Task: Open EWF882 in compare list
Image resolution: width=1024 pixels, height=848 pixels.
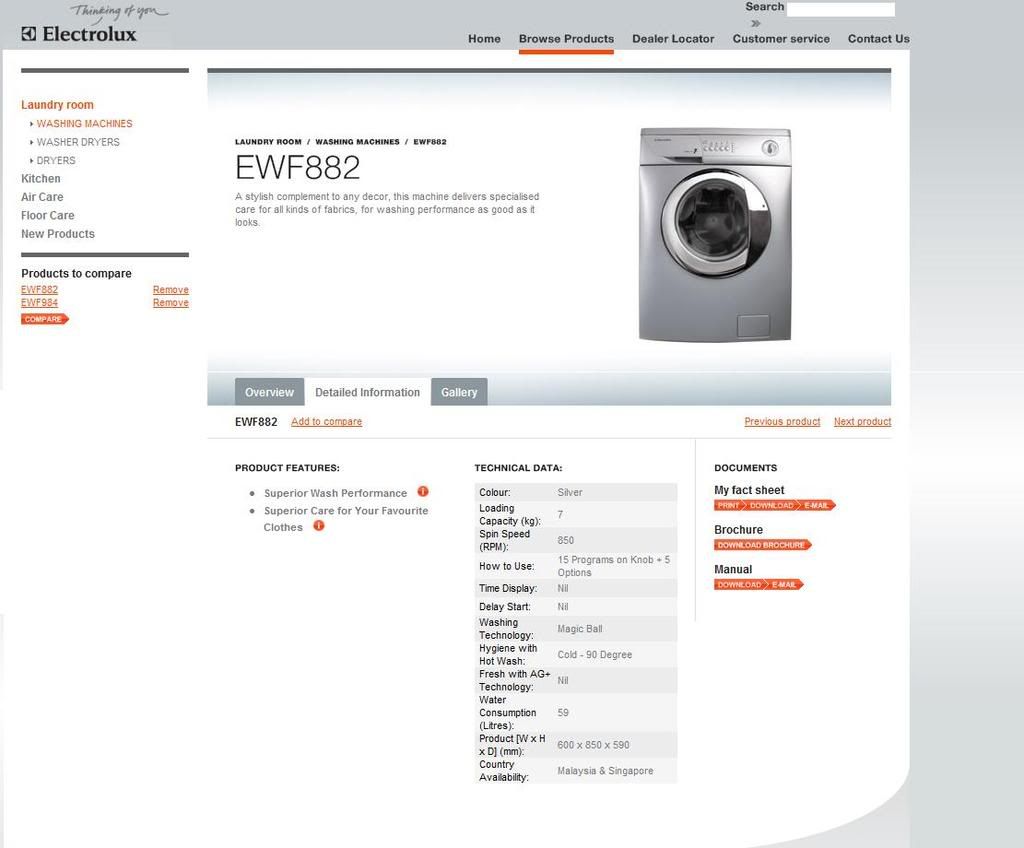Action: pos(39,289)
